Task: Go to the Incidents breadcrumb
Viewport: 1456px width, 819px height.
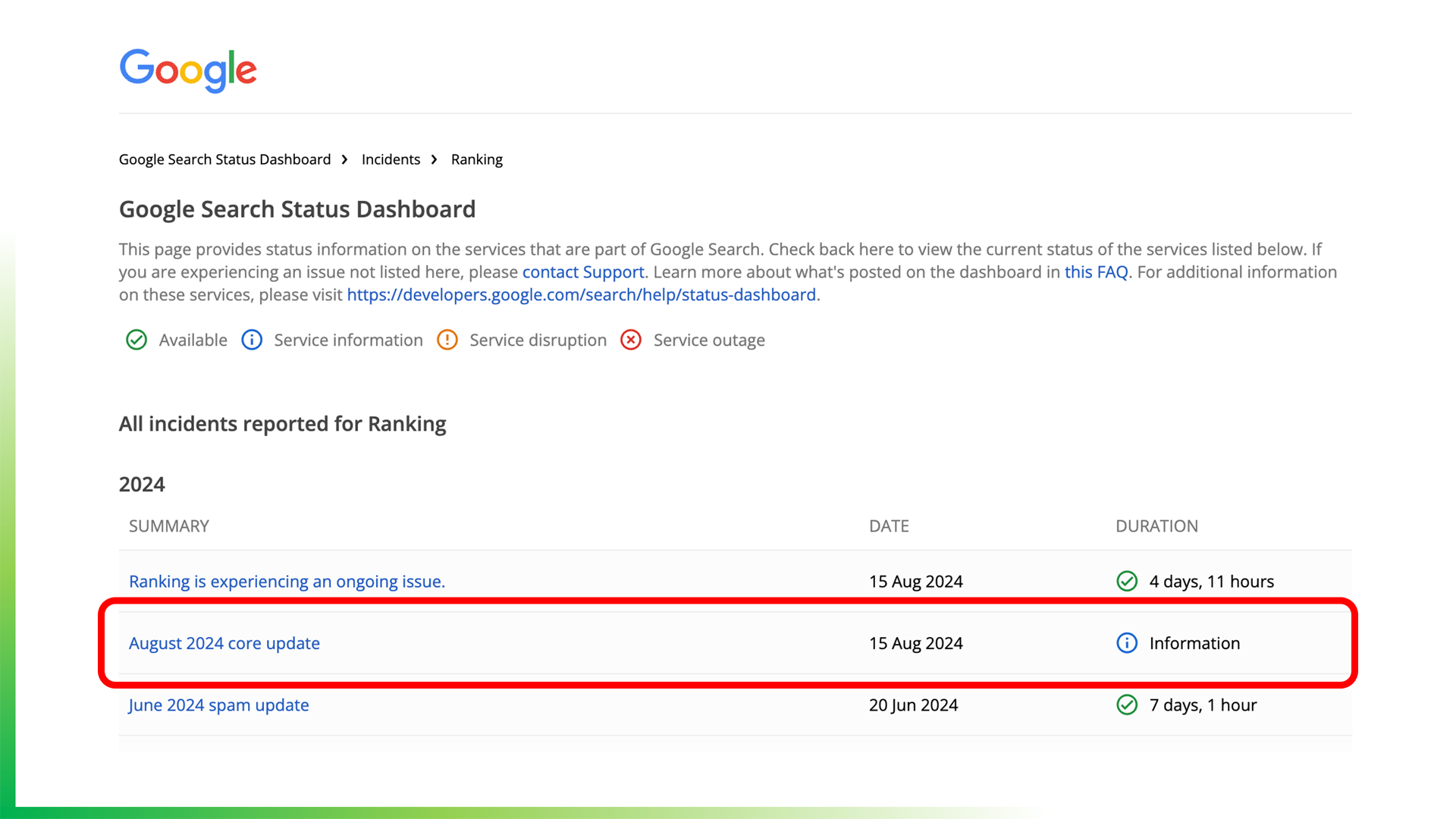Action: pyautogui.click(x=391, y=159)
